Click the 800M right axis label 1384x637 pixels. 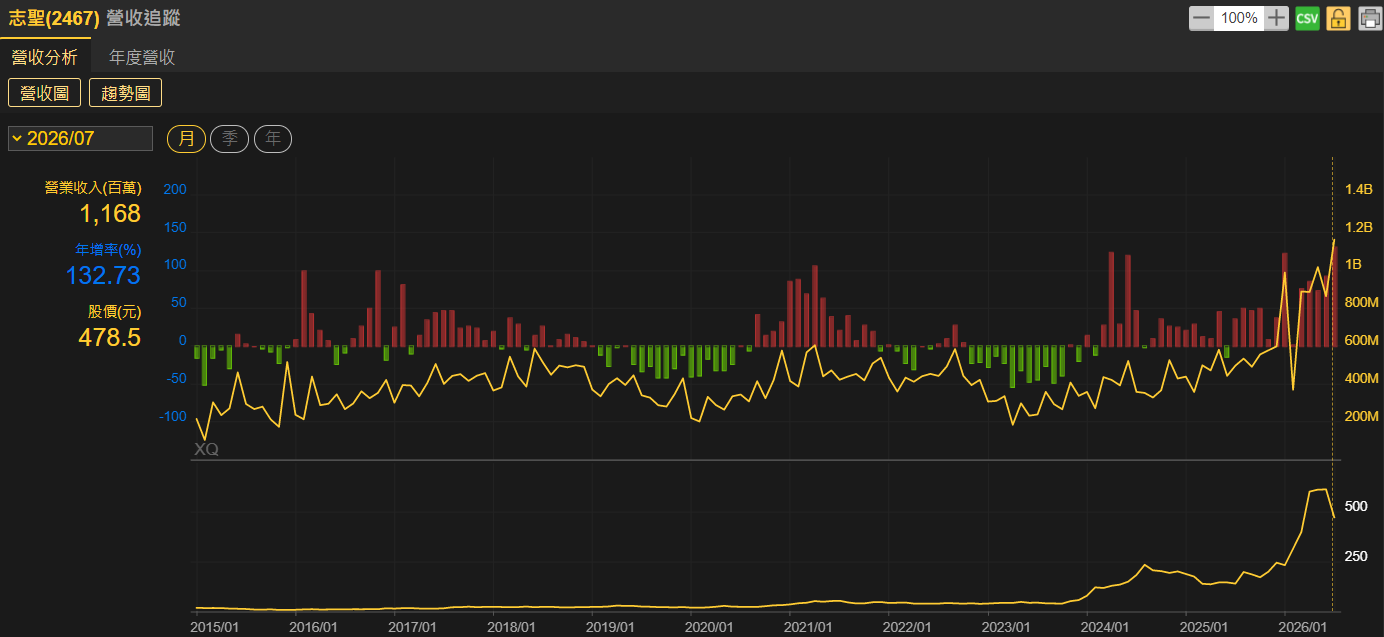[1362, 303]
